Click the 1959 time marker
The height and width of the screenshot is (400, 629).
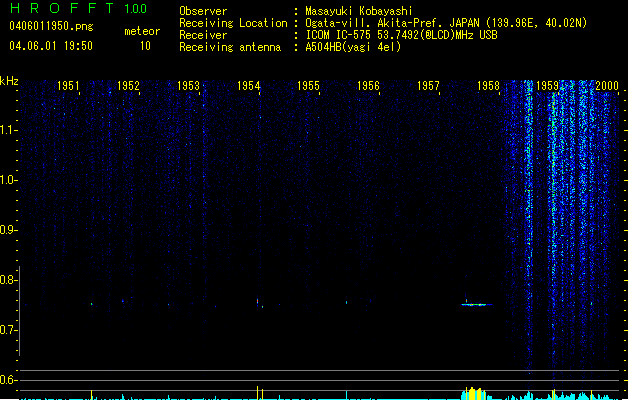pyautogui.click(x=548, y=86)
